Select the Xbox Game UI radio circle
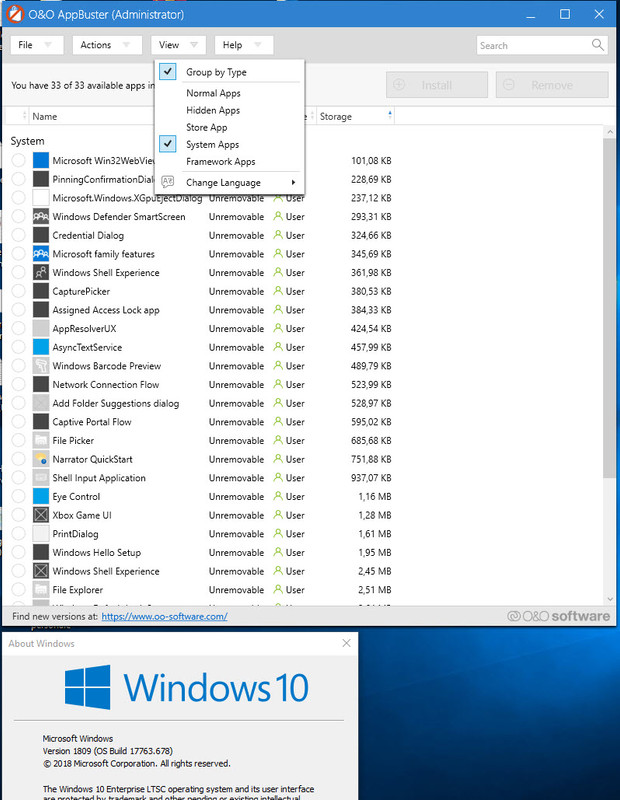620x800 pixels. click(x=18, y=515)
